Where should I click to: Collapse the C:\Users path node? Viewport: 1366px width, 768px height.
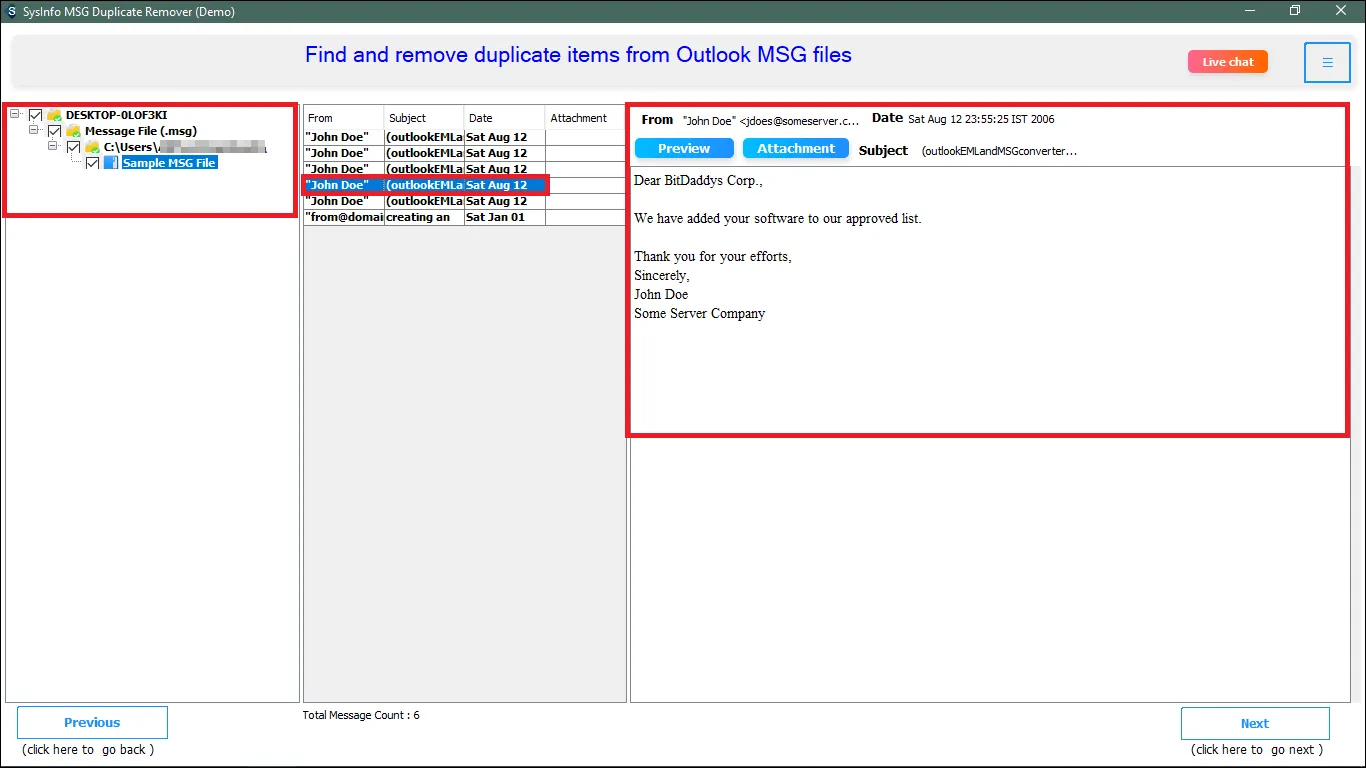(x=53, y=146)
